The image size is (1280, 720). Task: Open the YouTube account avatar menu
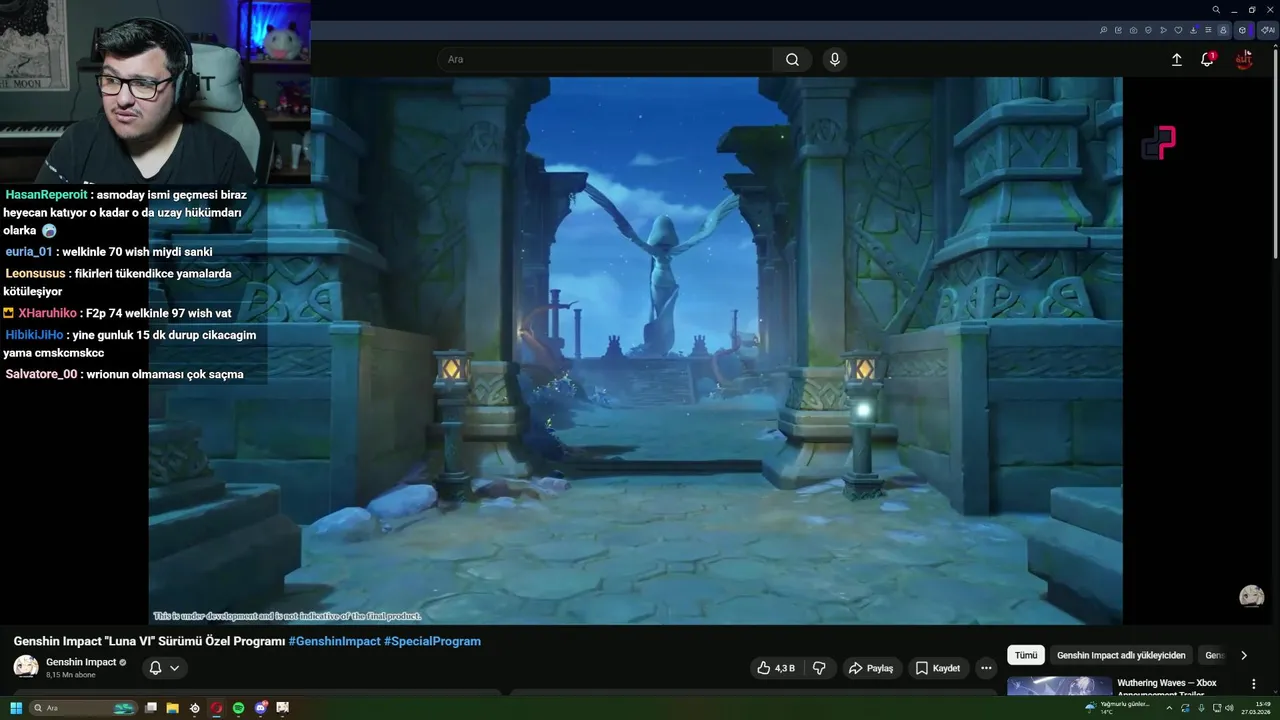(x=1244, y=60)
